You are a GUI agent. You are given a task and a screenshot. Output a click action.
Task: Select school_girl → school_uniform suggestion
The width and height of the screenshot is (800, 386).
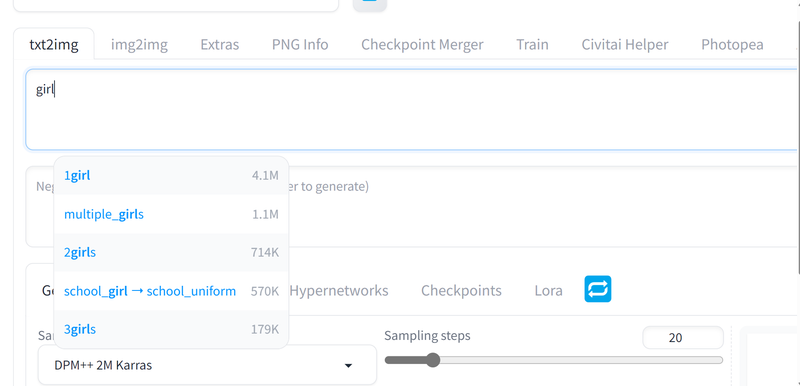point(171,291)
